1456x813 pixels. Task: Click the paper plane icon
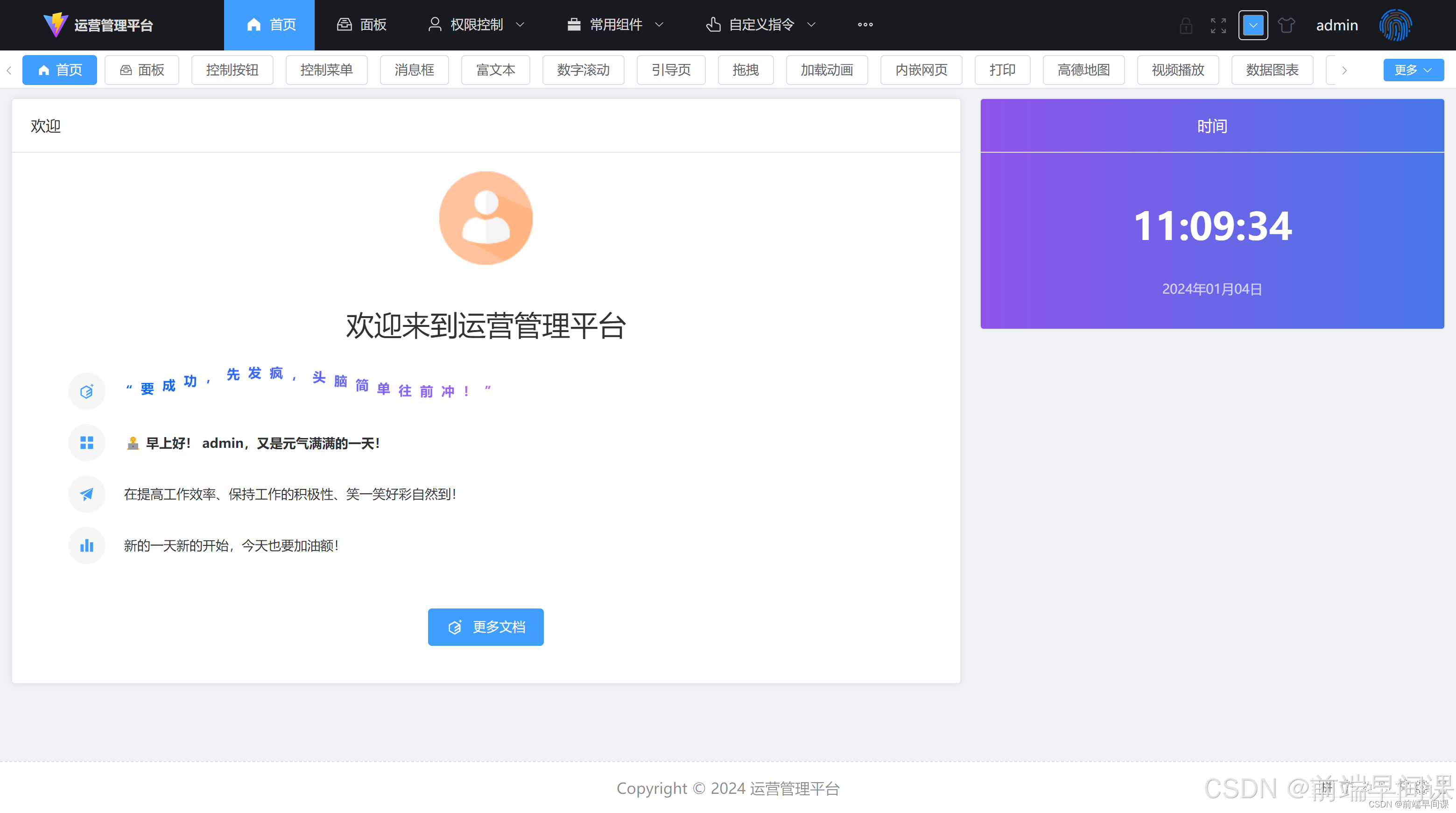pos(86,494)
